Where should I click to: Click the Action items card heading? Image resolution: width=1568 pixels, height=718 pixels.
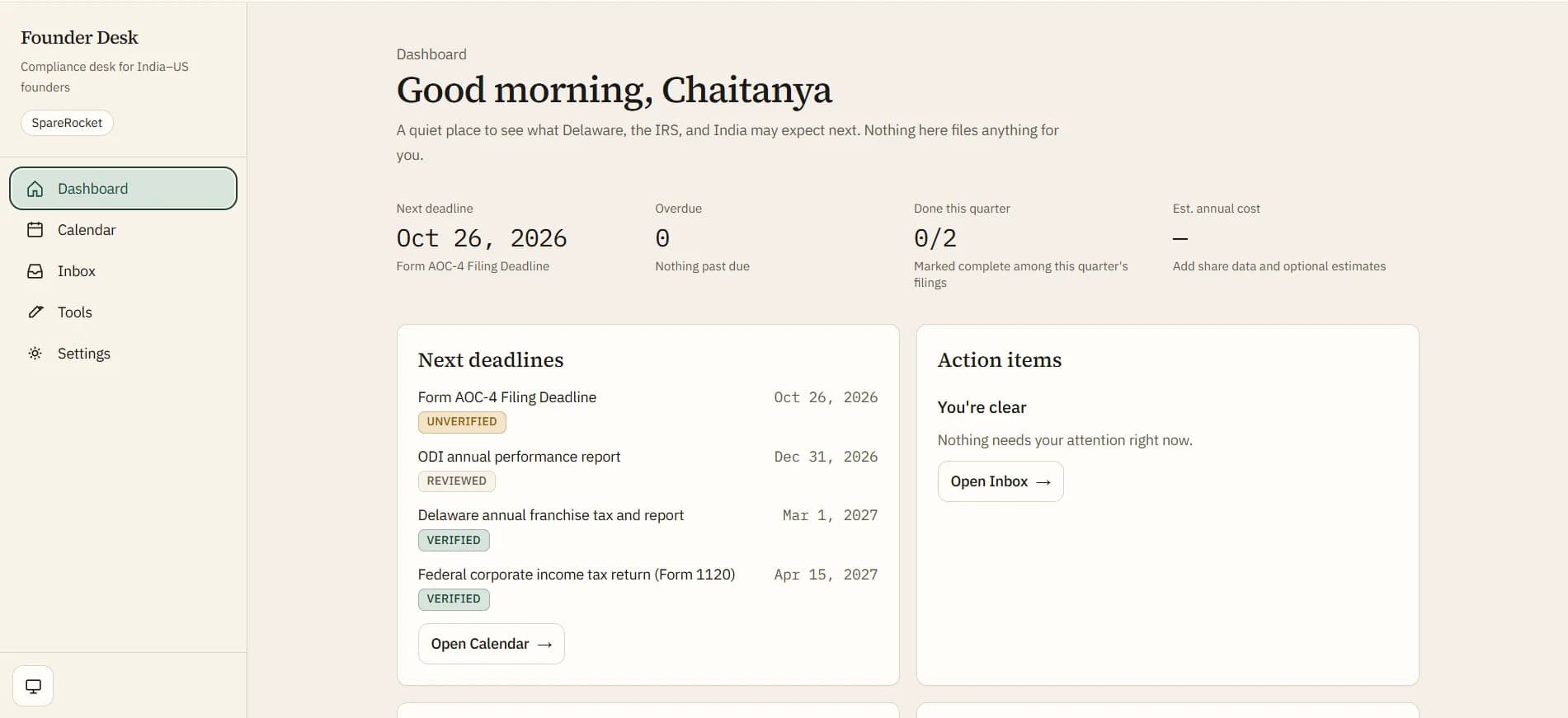click(x=1000, y=360)
